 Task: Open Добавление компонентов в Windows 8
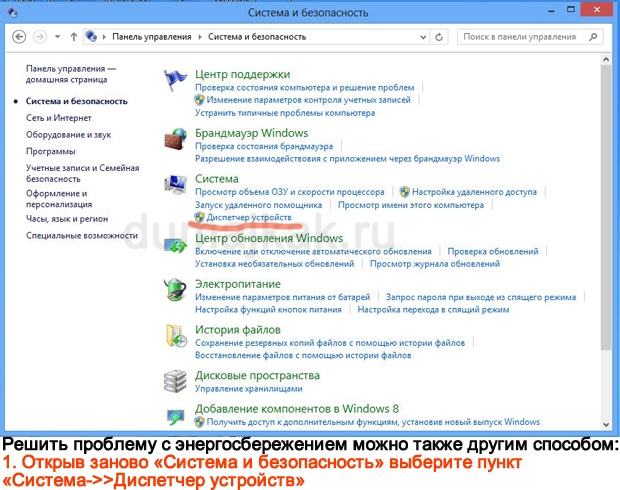point(297,409)
